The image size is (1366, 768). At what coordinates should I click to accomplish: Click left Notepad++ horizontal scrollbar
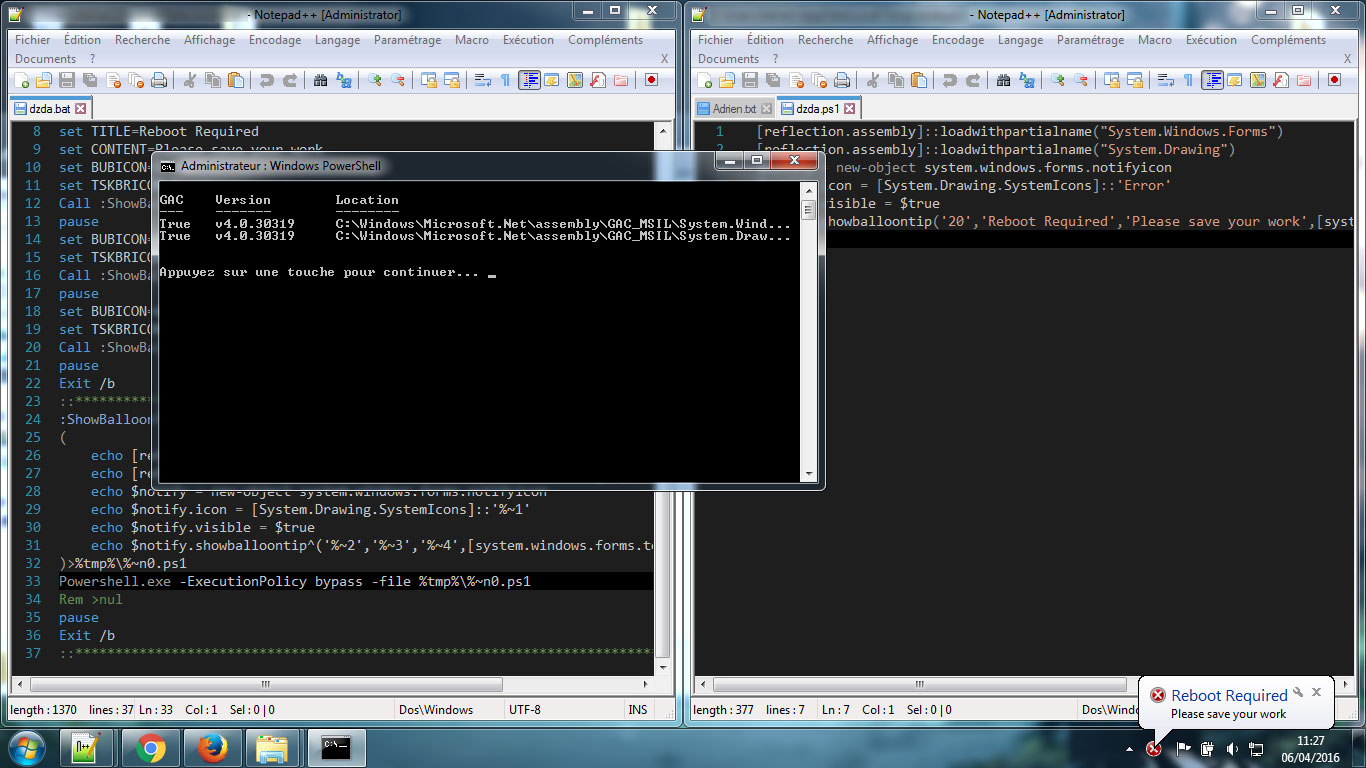(x=331, y=685)
